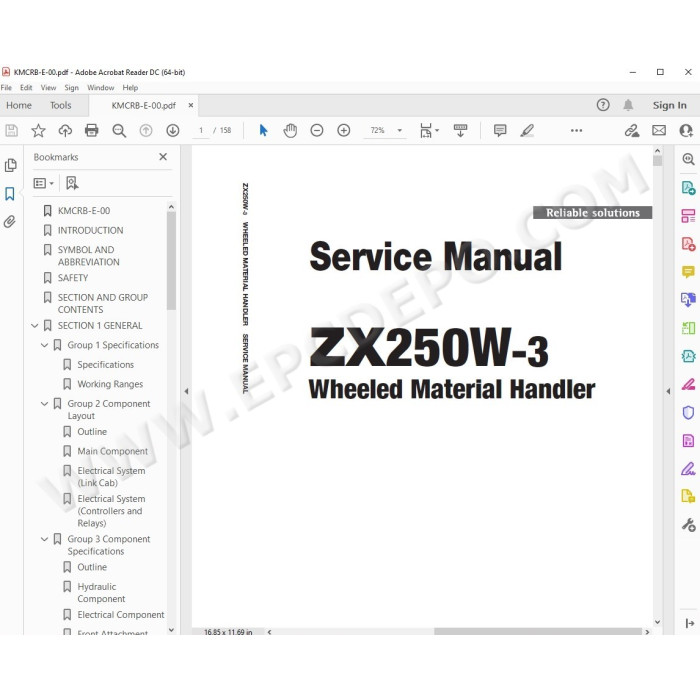Close the Bookmarks panel

pos(163,157)
